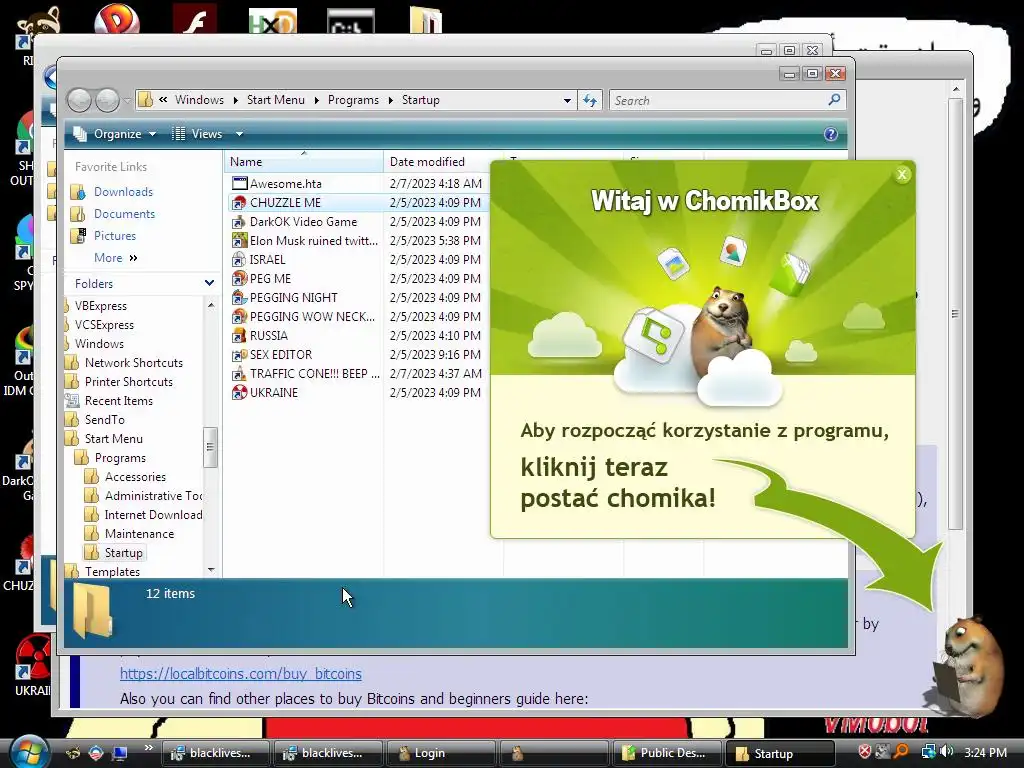
Task: Open the Pictures favorite link
Action: (x=115, y=236)
